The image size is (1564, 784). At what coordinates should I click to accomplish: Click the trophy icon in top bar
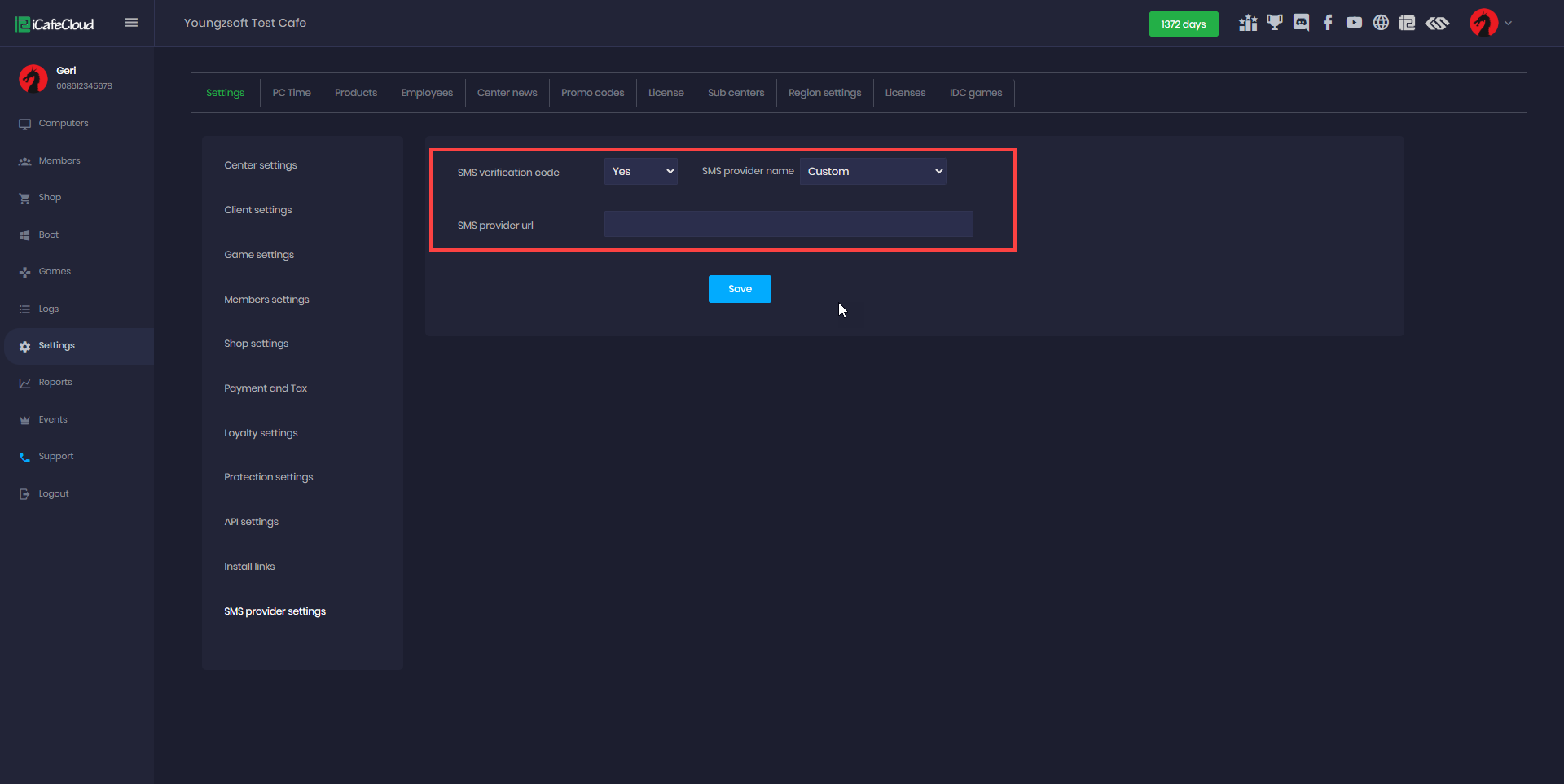point(1274,23)
